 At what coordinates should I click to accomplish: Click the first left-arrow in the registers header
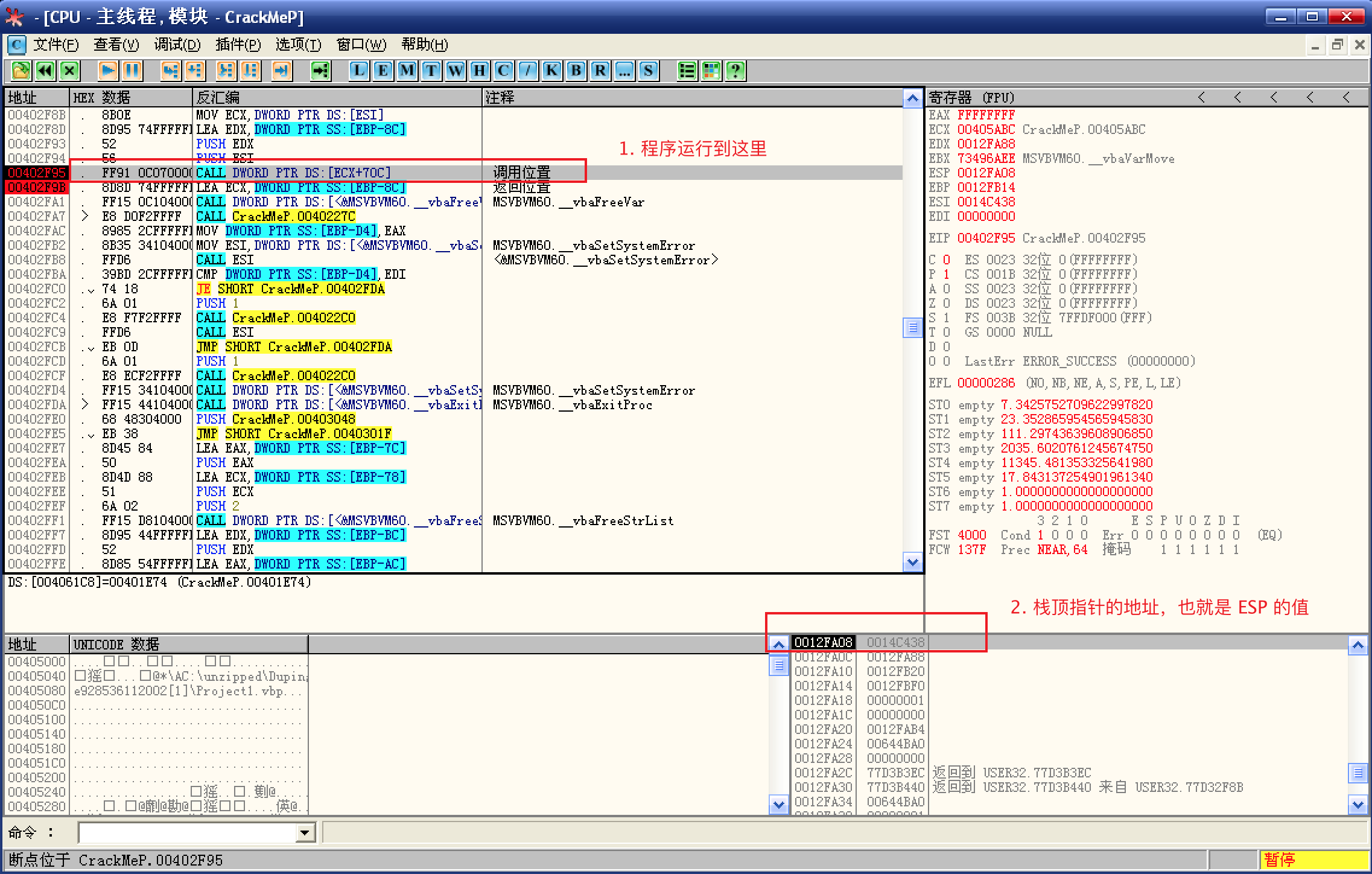pos(1201,98)
